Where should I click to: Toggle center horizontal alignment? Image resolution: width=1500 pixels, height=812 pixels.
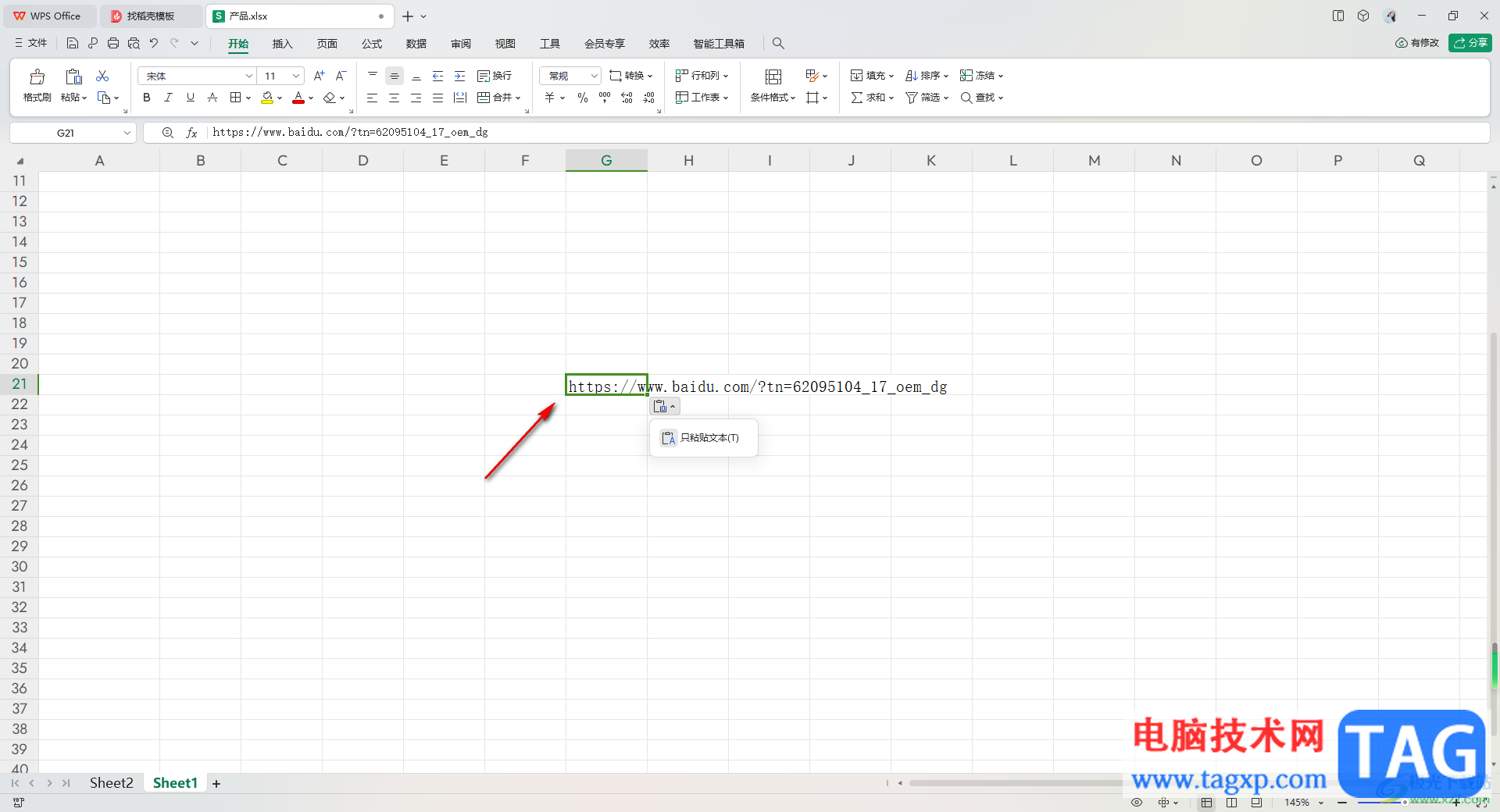[394, 98]
